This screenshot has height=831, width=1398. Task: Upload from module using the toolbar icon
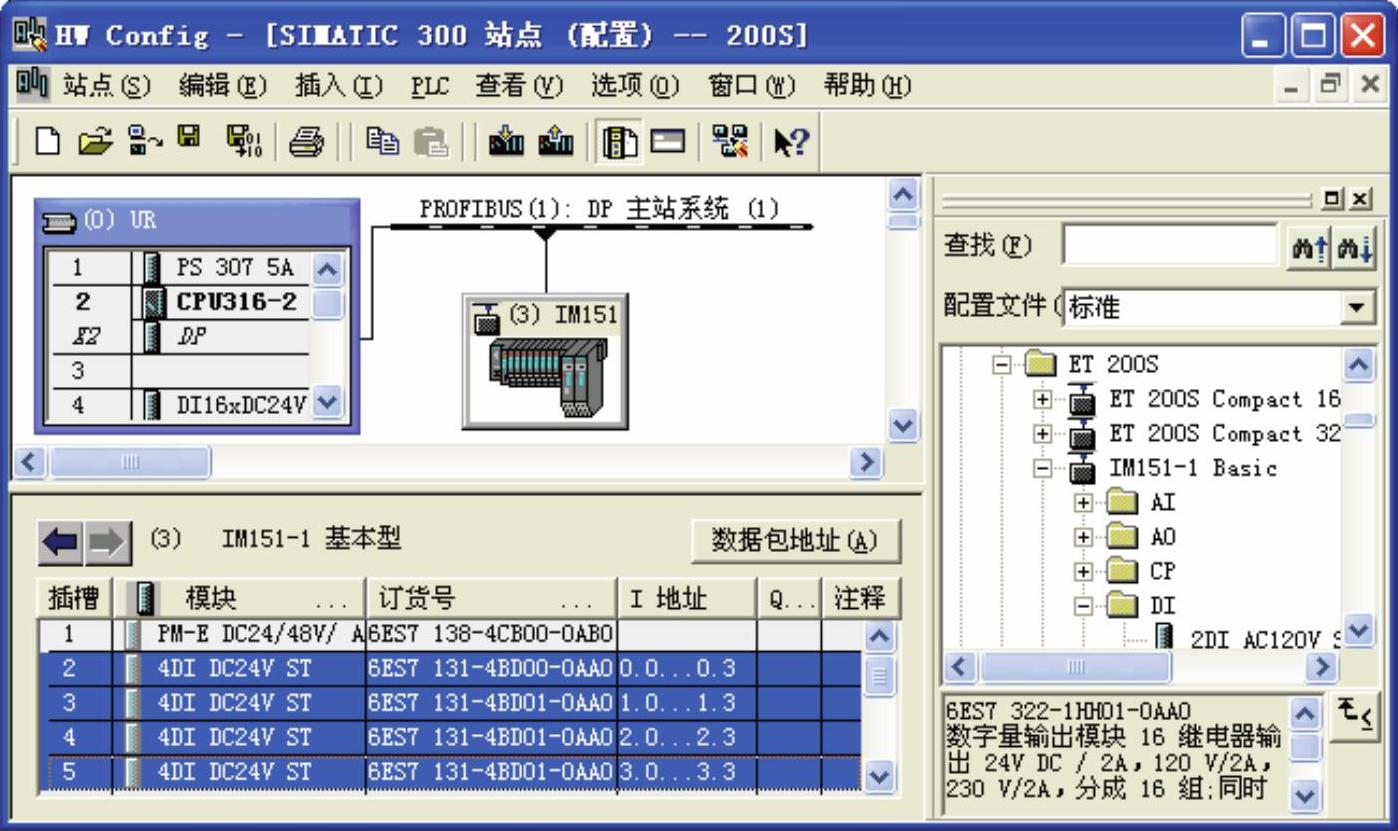click(x=554, y=144)
